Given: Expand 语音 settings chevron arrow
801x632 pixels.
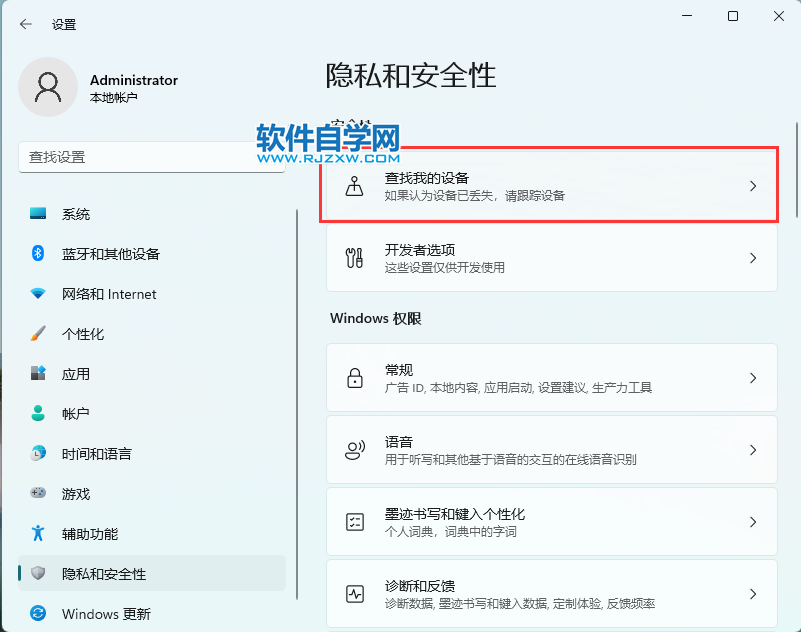Looking at the screenshot, I should [752, 450].
